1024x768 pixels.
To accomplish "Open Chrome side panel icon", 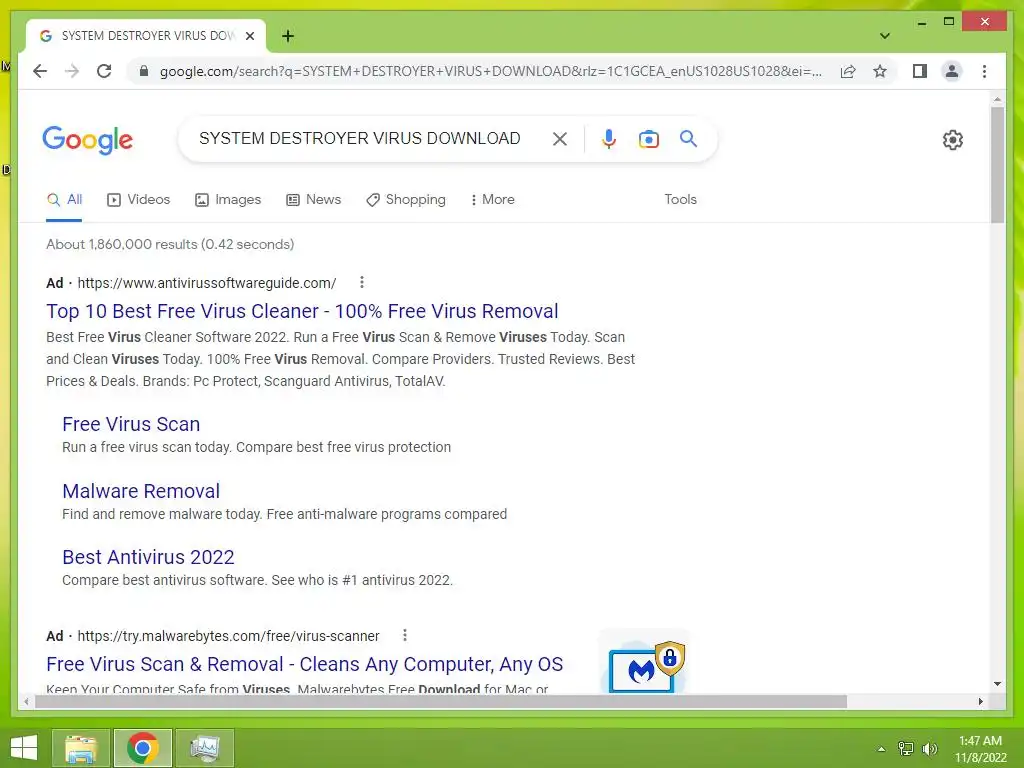I will tap(920, 71).
